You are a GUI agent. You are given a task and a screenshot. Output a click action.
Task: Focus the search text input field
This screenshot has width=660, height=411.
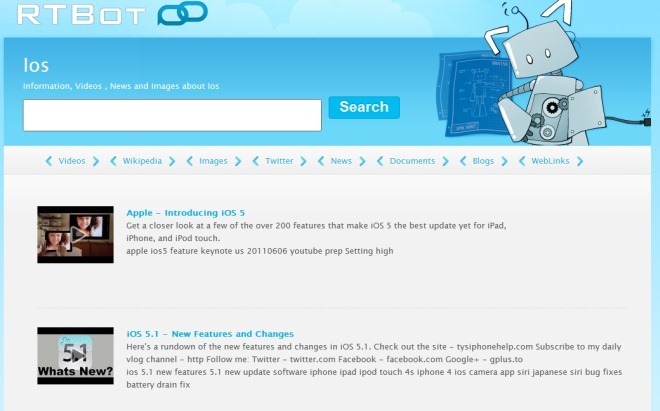[x=172, y=115]
